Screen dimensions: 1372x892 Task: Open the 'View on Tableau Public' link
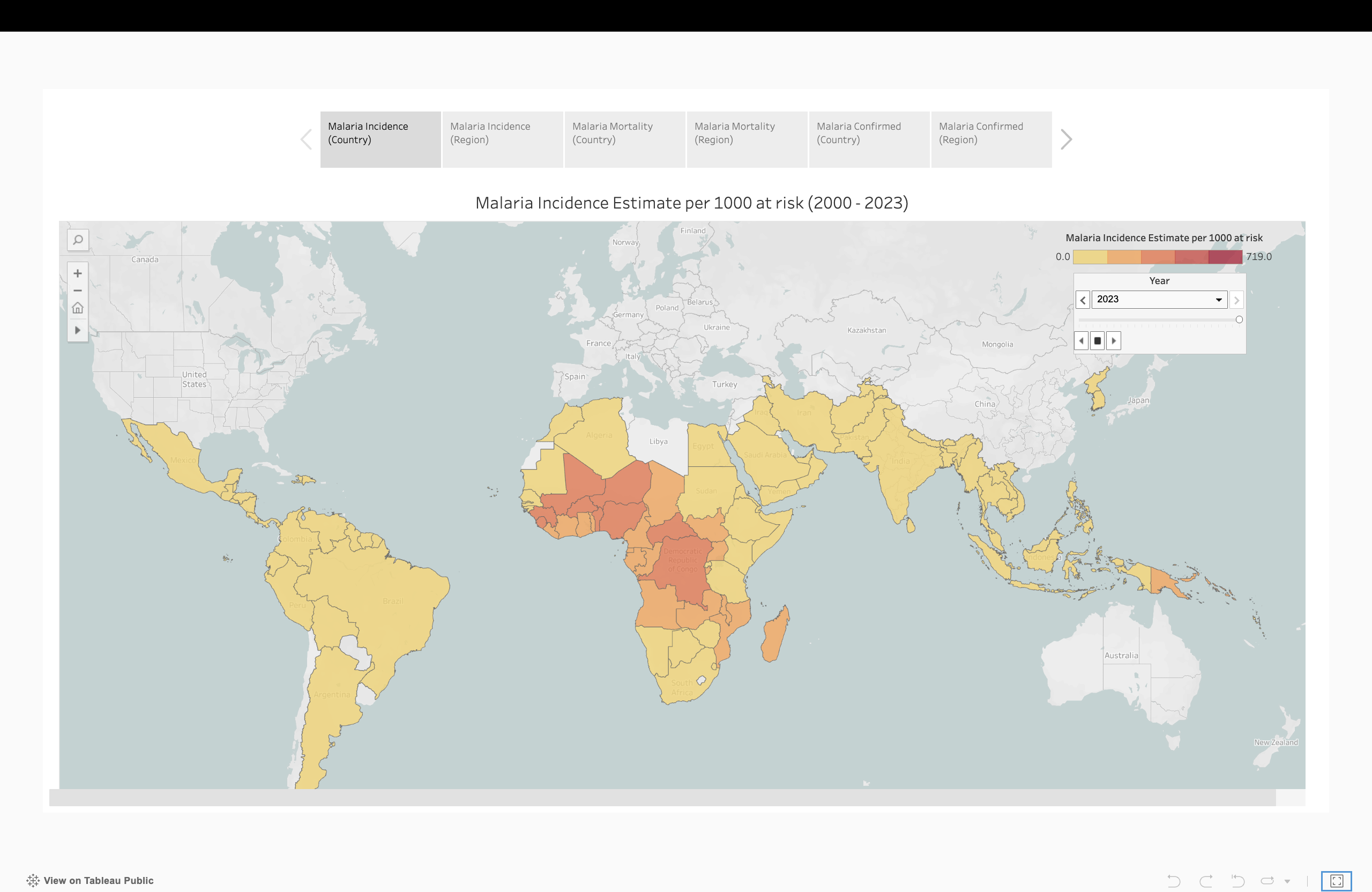(x=99, y=880)
